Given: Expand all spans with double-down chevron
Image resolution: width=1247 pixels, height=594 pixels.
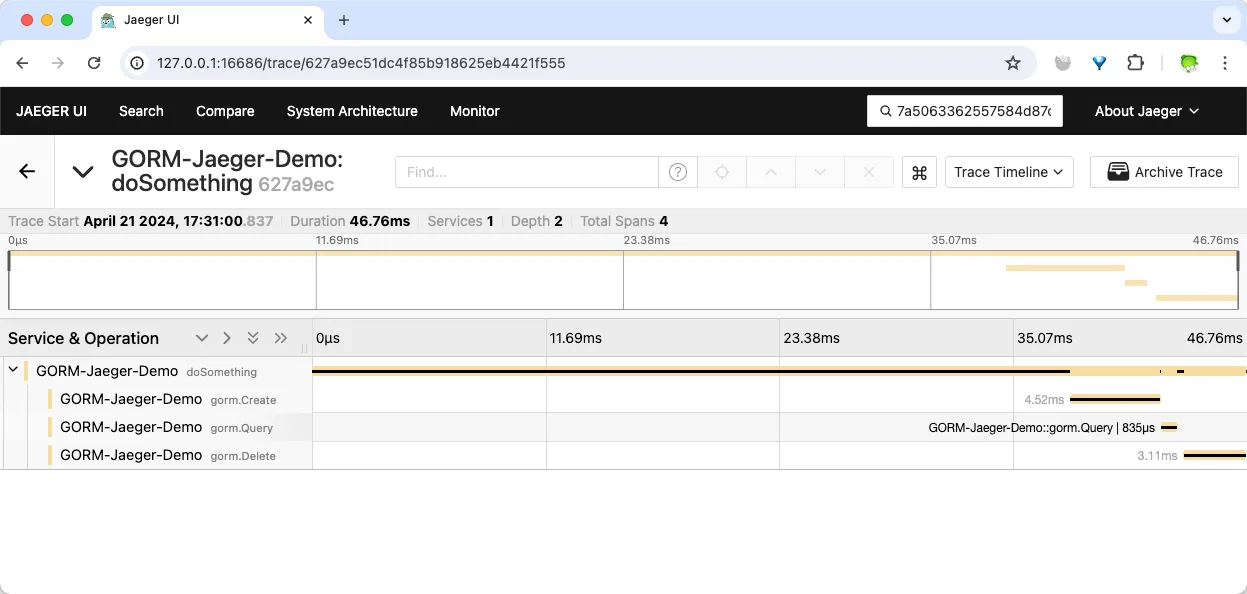Looking at the screenshot, I should point(253,338).
